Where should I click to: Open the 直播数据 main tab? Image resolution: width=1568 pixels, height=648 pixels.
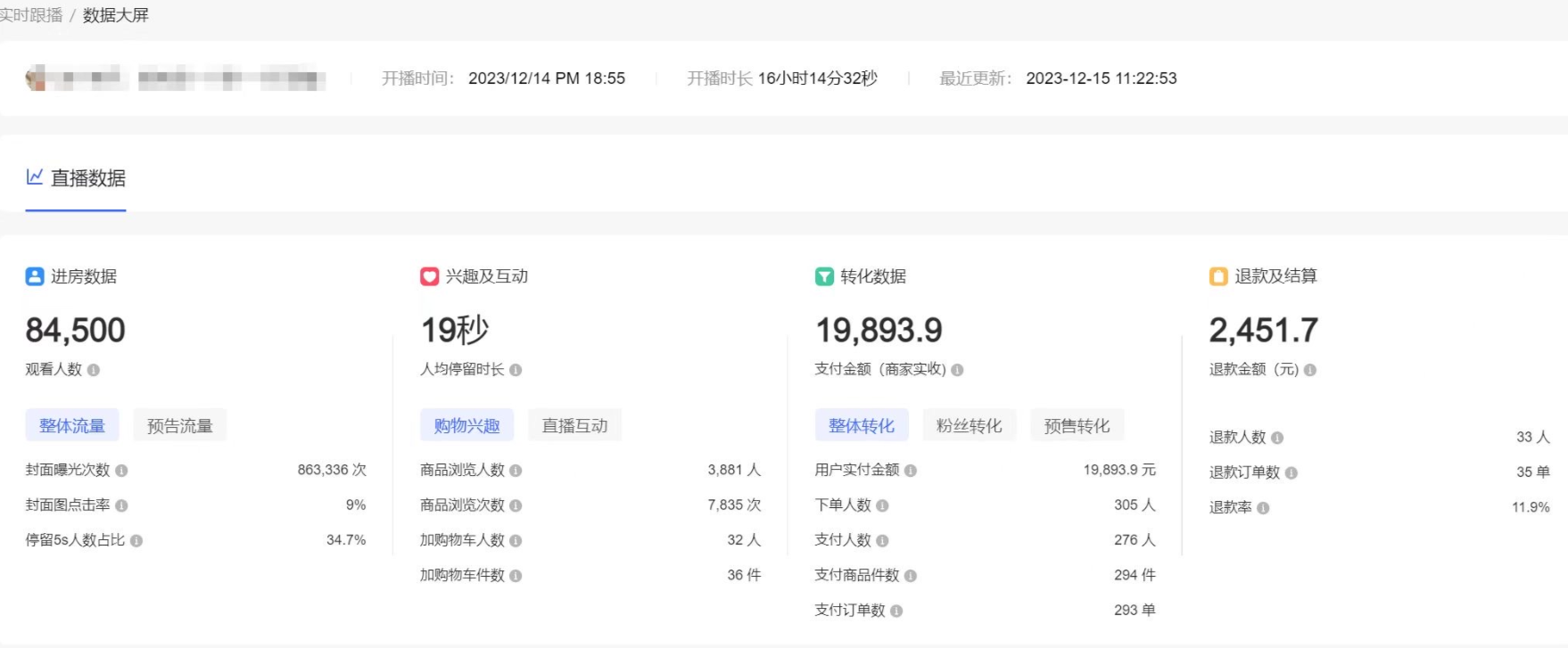[x=77, y=178]
